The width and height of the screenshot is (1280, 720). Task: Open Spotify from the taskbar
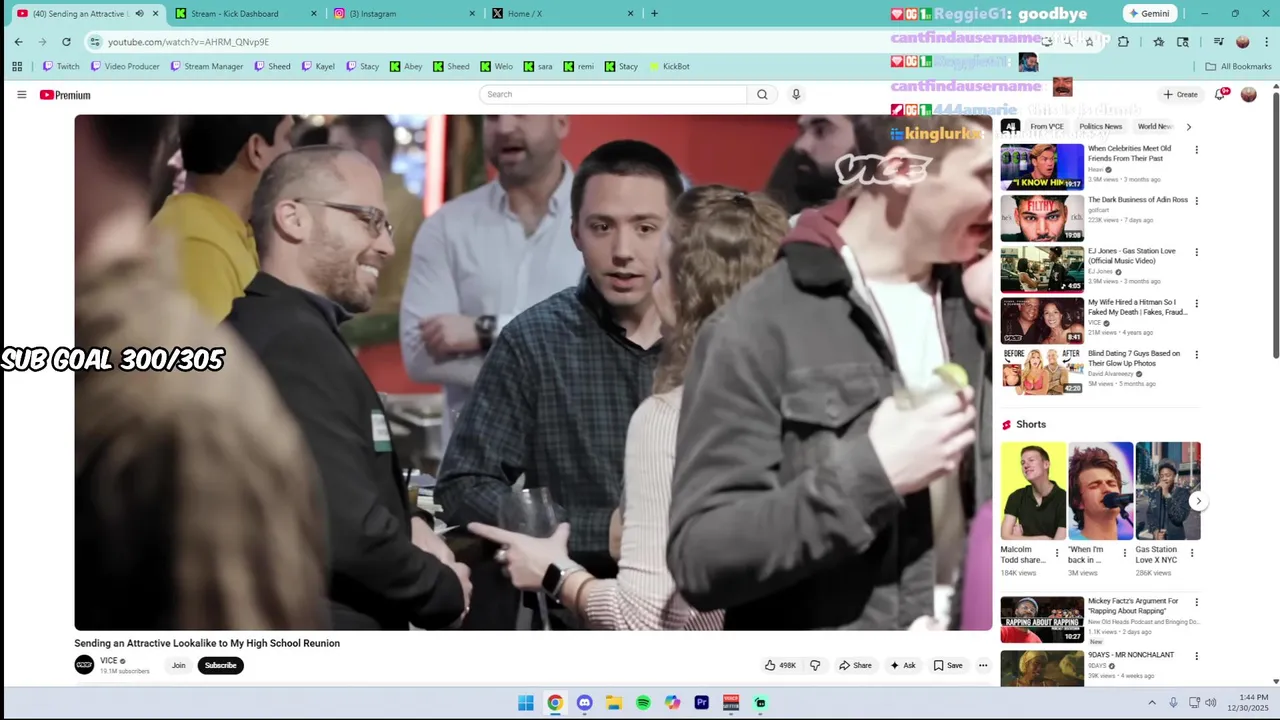(x=643, y=703)
